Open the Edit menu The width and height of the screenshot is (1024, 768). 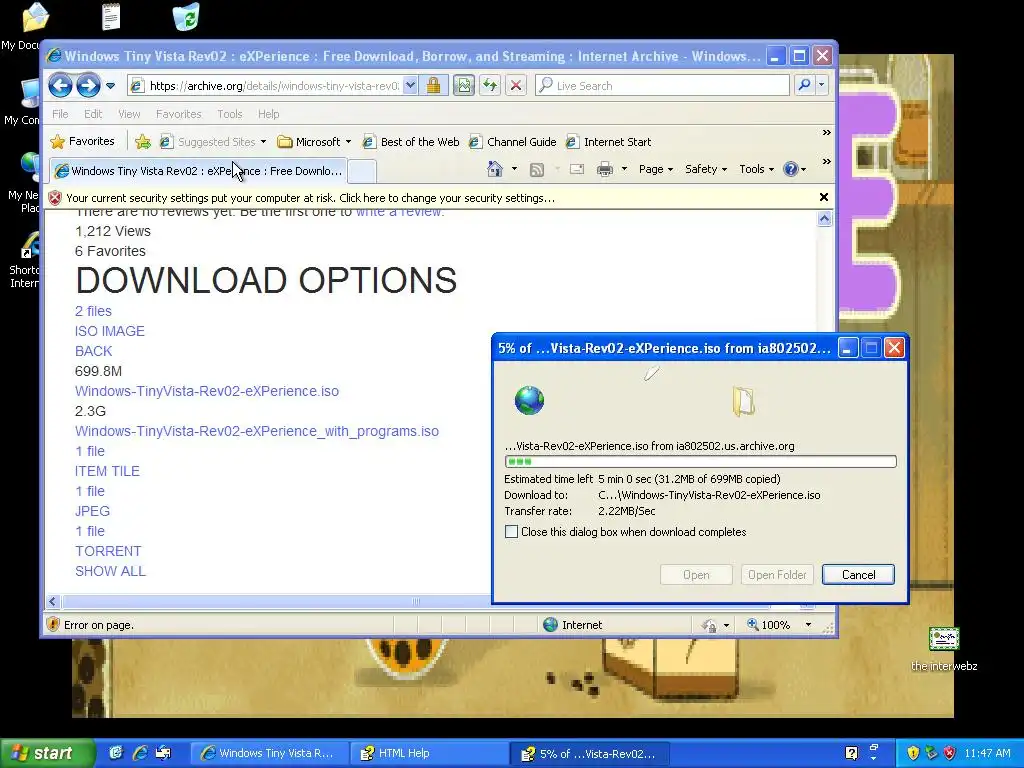(x=93, y=114)
